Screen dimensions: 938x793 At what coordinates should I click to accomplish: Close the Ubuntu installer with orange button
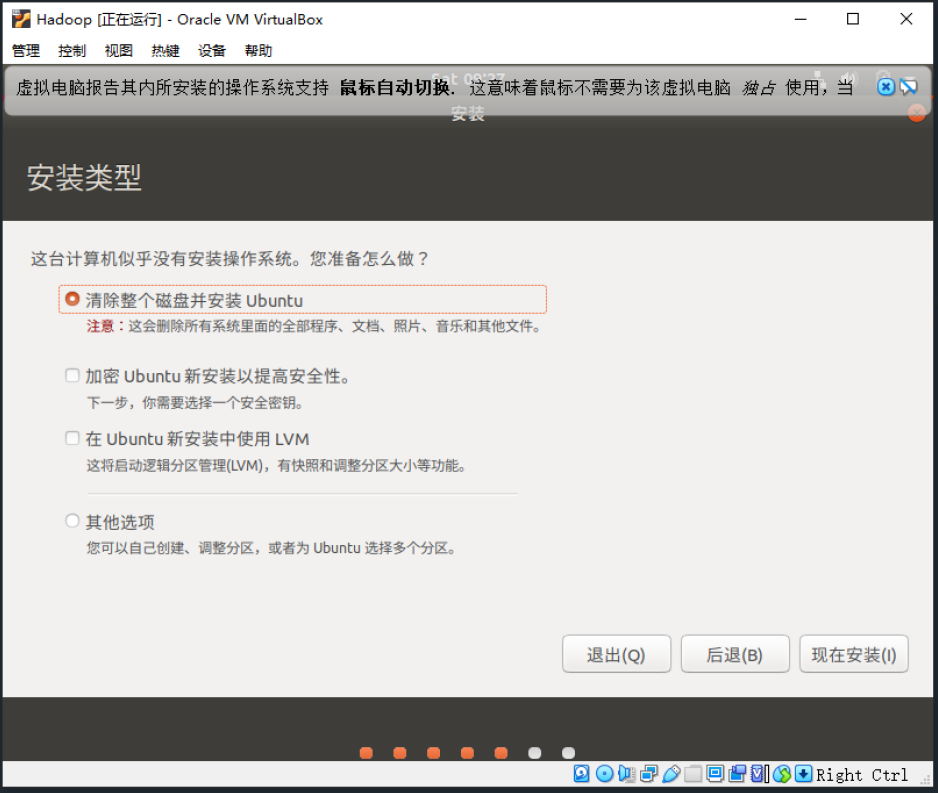pos(916,112)
